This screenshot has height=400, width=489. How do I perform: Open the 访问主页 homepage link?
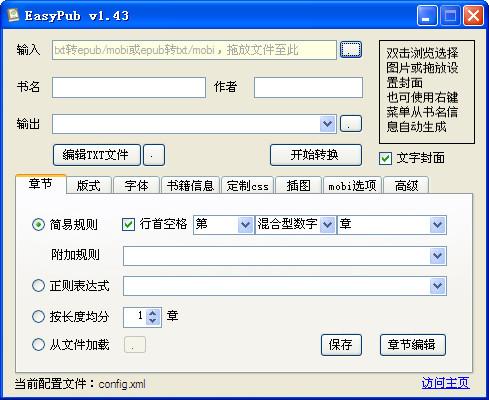446,383
